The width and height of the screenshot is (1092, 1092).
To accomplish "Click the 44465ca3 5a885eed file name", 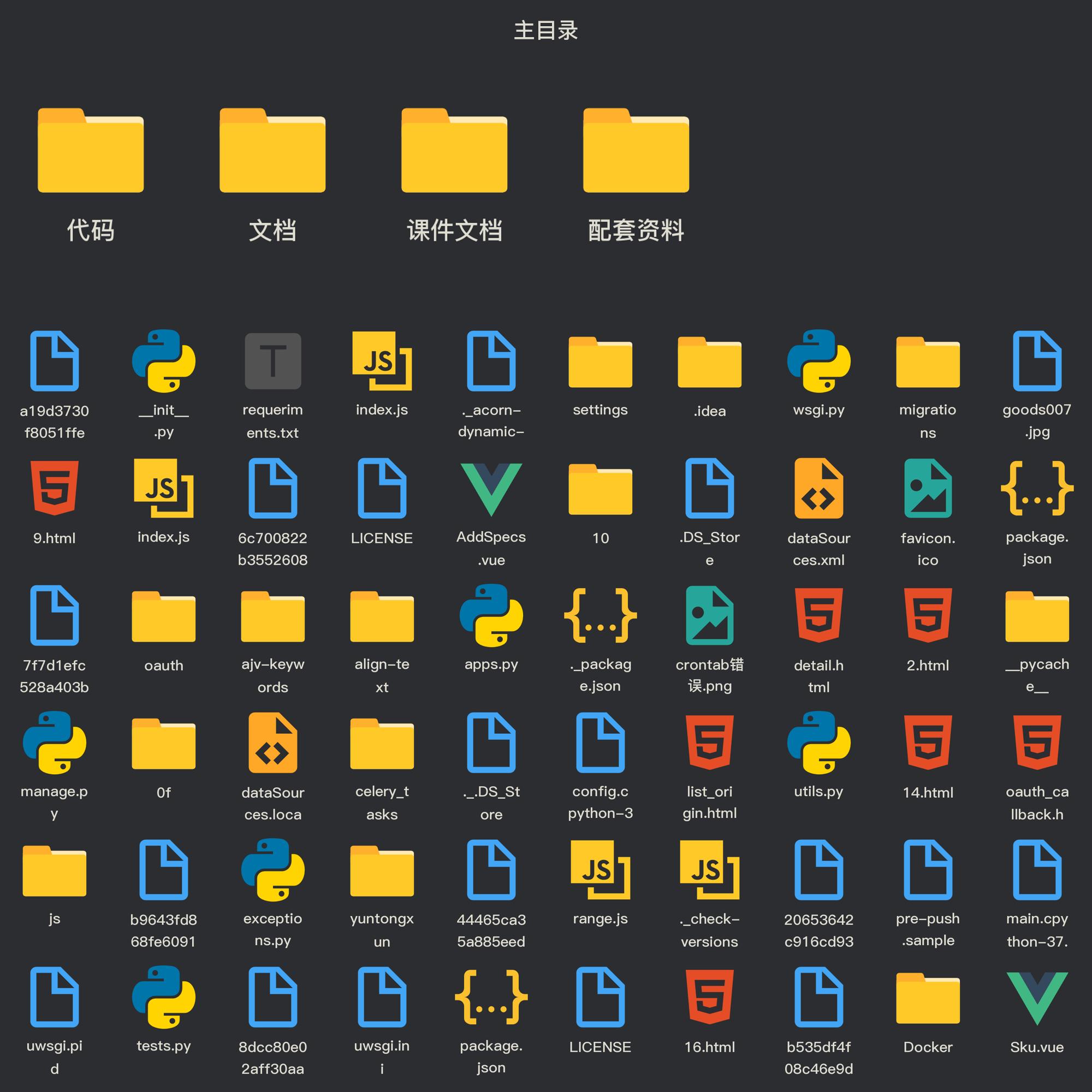I will pyautogui.click(x=491, y=930).
